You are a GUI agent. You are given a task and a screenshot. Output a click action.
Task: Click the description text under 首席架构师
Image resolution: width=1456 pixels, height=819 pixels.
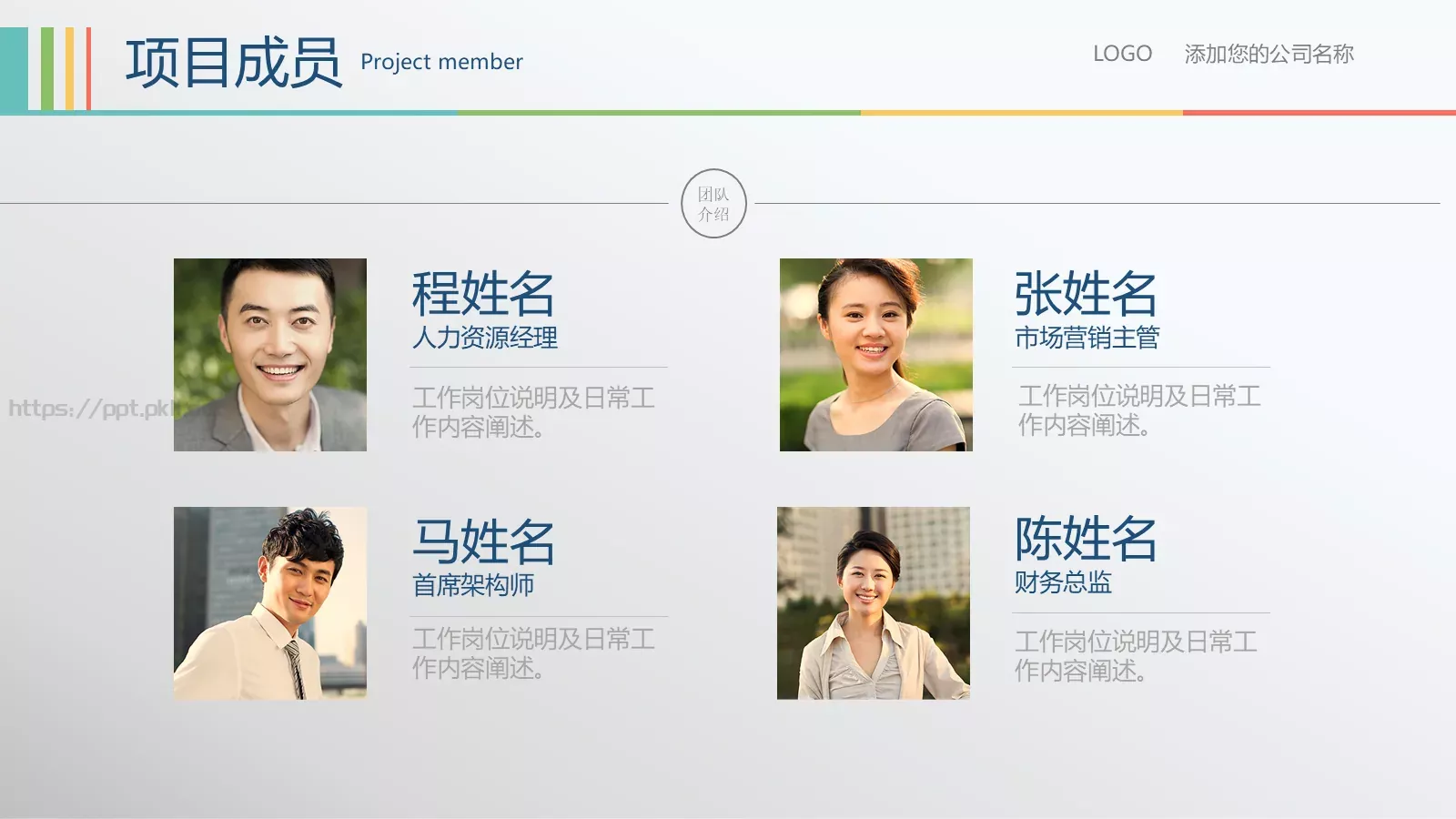point(533,653)
